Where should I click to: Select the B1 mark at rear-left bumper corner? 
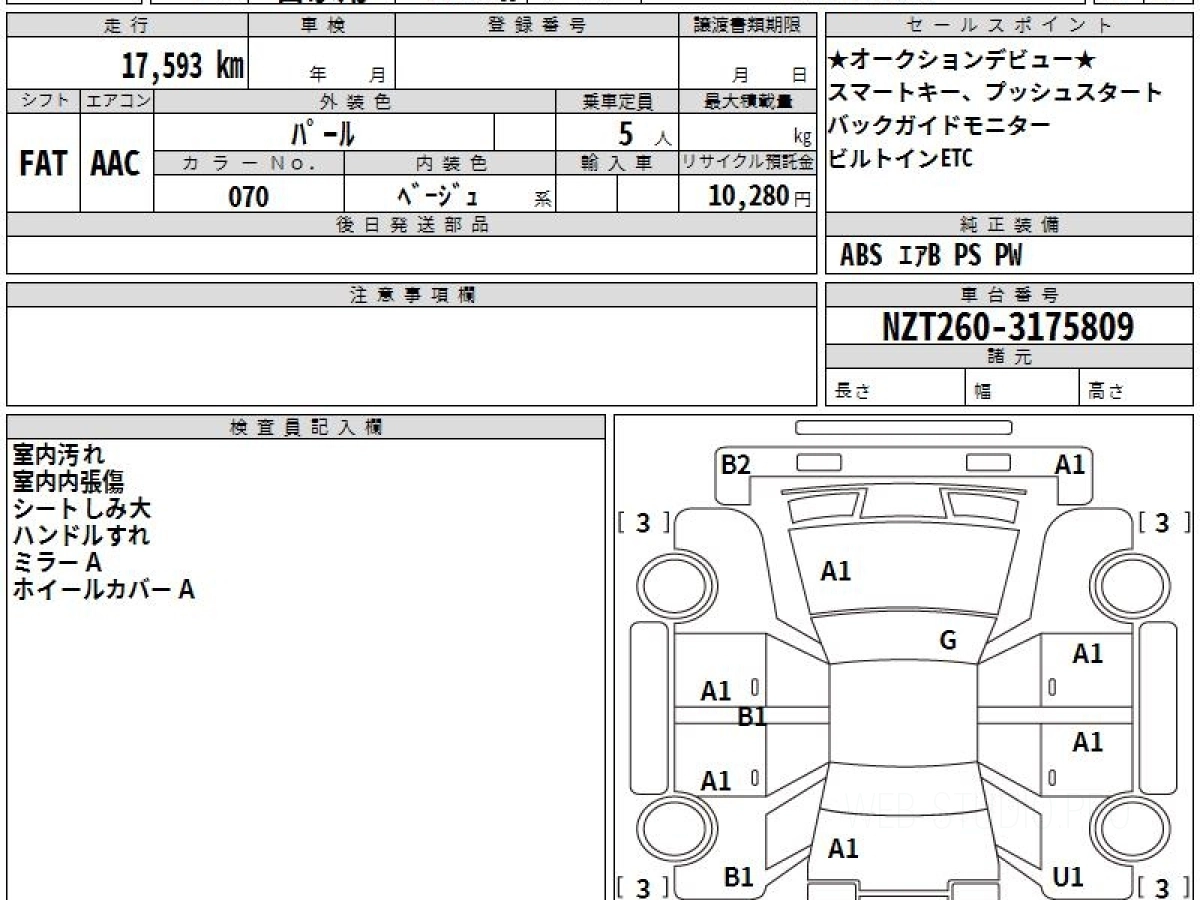pyautogui.click(x=738, y=877)
